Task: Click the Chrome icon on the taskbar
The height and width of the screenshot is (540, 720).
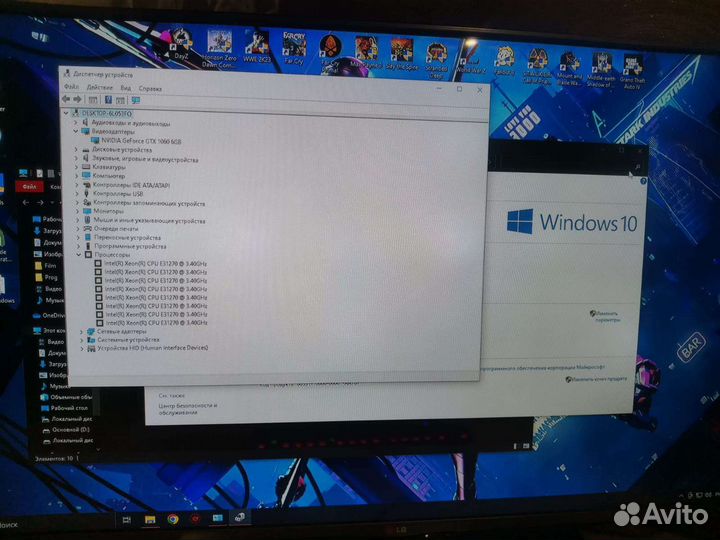Action: click(173, 519)
